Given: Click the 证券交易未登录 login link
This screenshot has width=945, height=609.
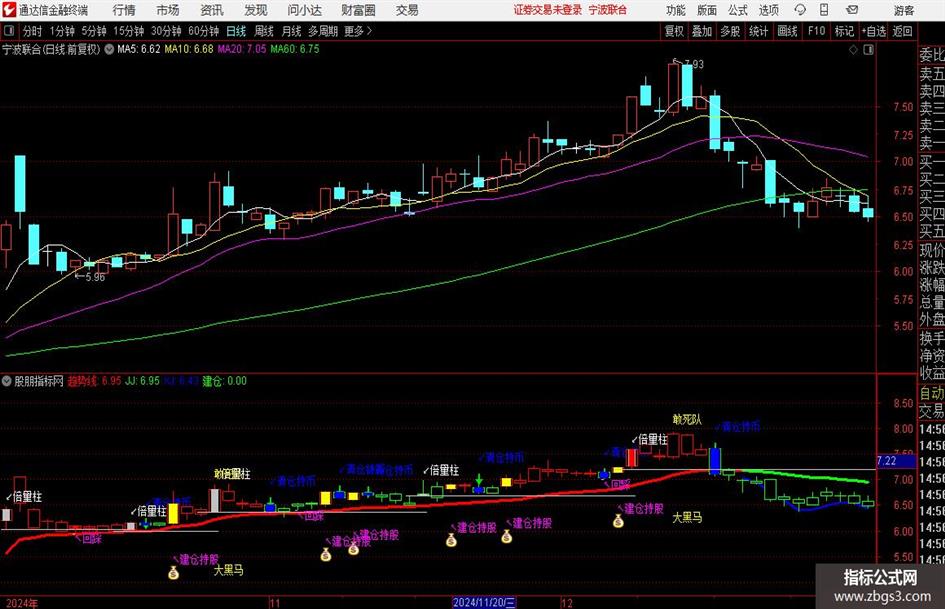Looking at the screenshot, I should [x=548, y=10].
